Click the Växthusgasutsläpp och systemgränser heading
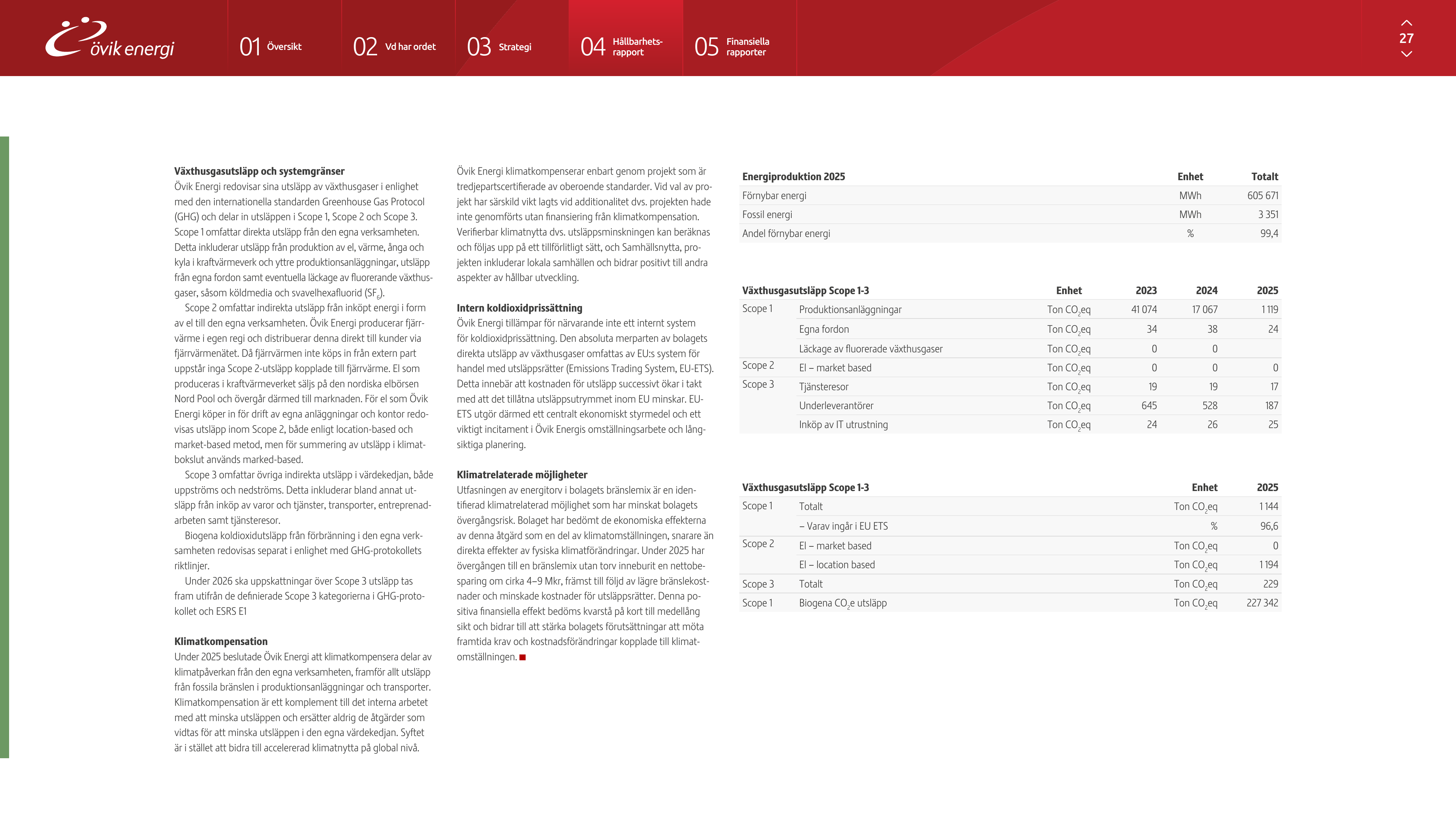The width and height of the screenshot is (1456, 819). click(260, 171)
